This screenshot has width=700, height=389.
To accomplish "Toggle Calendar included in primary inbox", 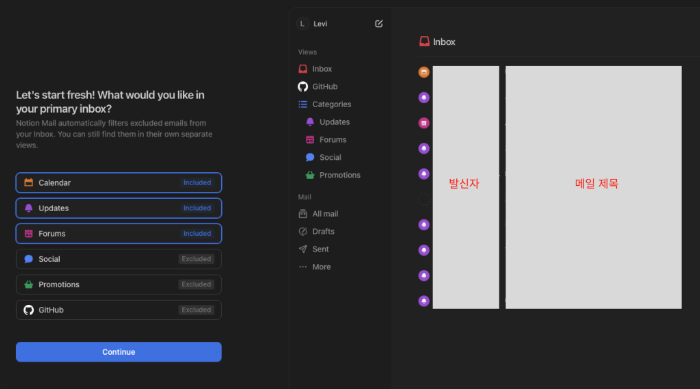I will pos(119,183).
